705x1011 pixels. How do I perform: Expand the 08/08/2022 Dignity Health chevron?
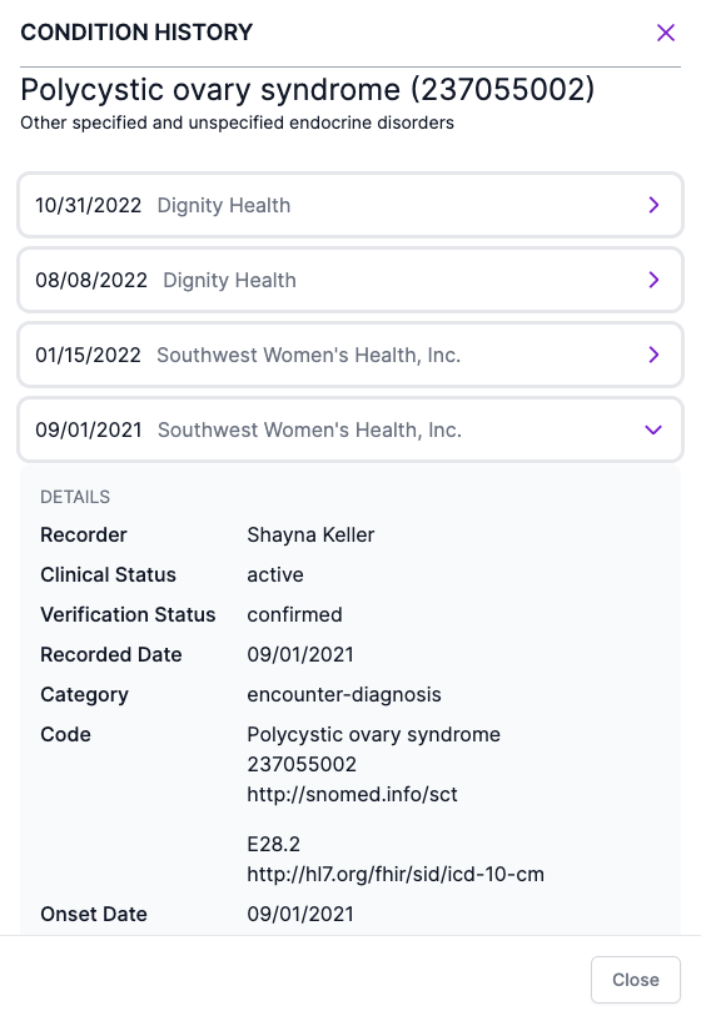(x=654, y=280)
